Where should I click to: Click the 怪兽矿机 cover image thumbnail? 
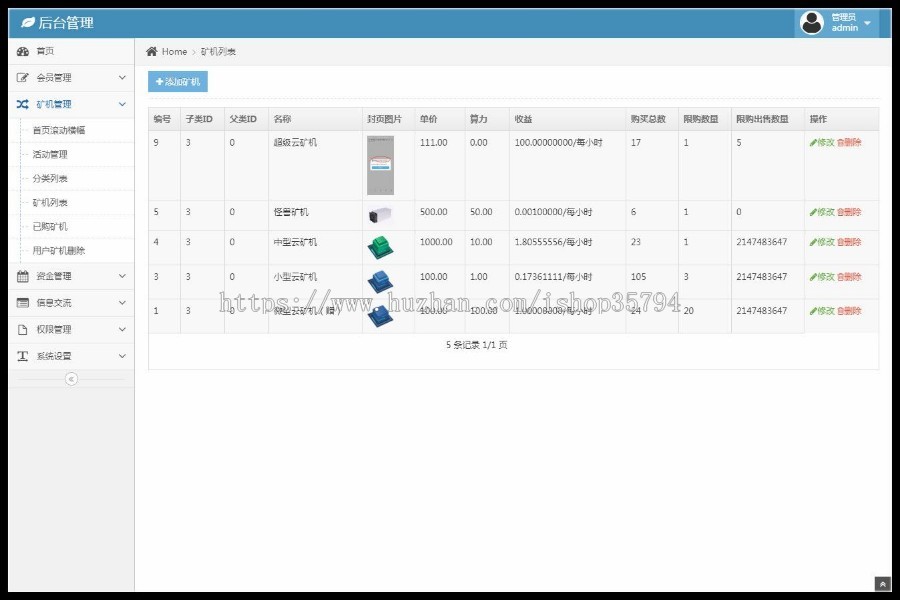[x=382, y=212]
